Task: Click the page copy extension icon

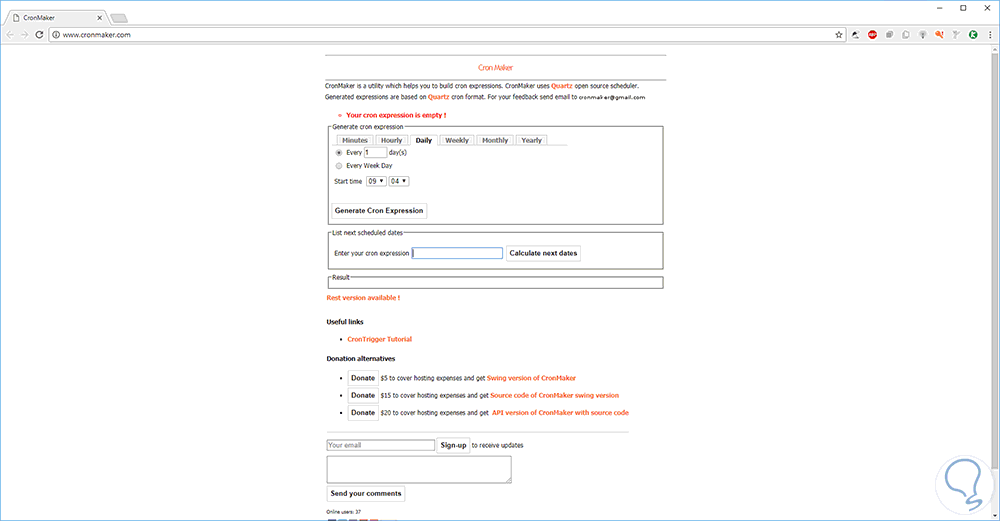Action: (906, 35)
